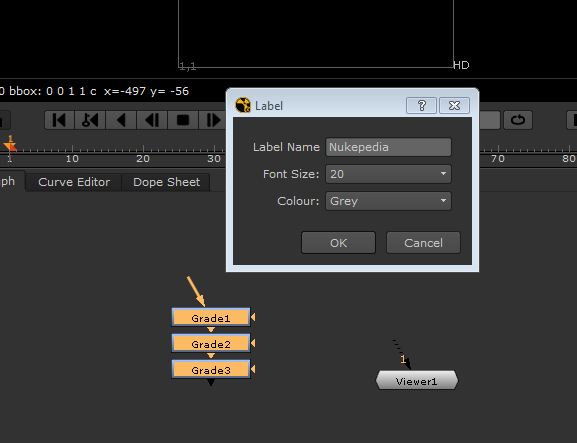Click Grade3 output arrow
The height and width of the screenshot is (443, 577).
point(211,382)
